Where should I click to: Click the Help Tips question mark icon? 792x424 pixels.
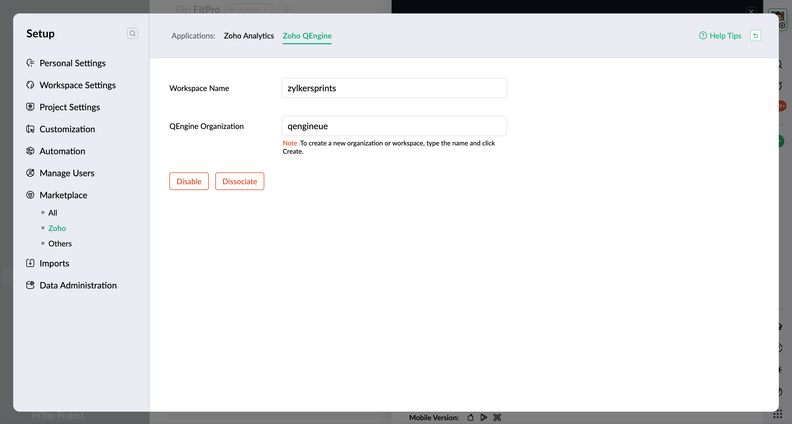pyautogui.click(x=703, y=35)
